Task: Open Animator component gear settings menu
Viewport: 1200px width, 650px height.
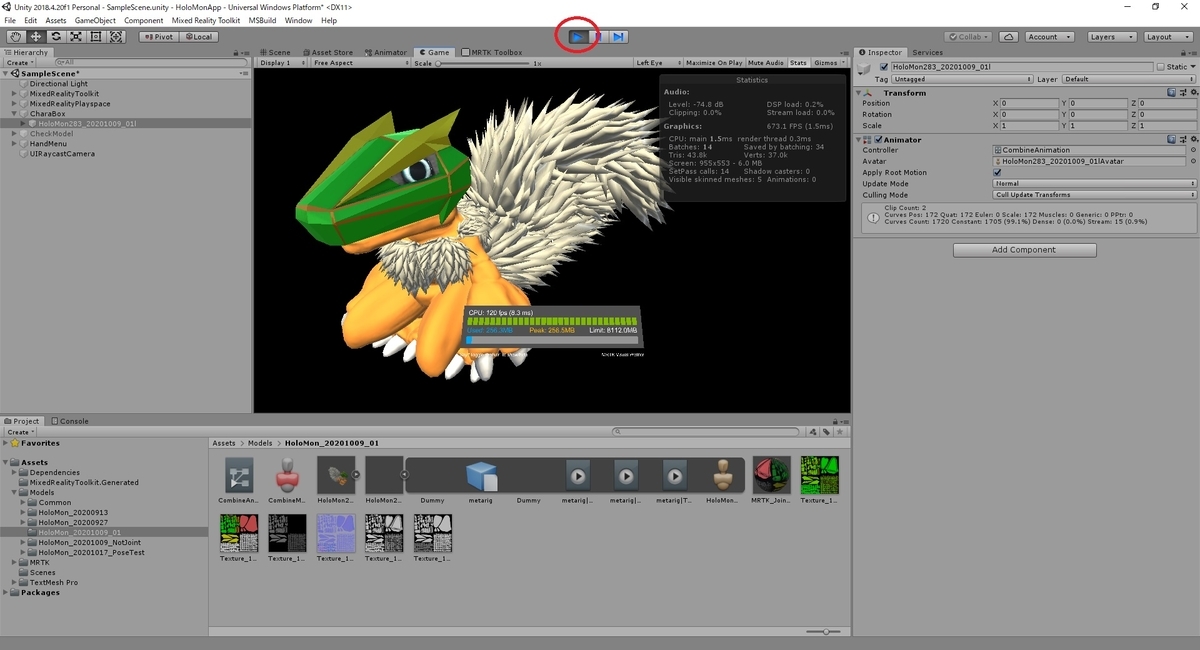Action: pyautogui.click(x=1192, y=140)
